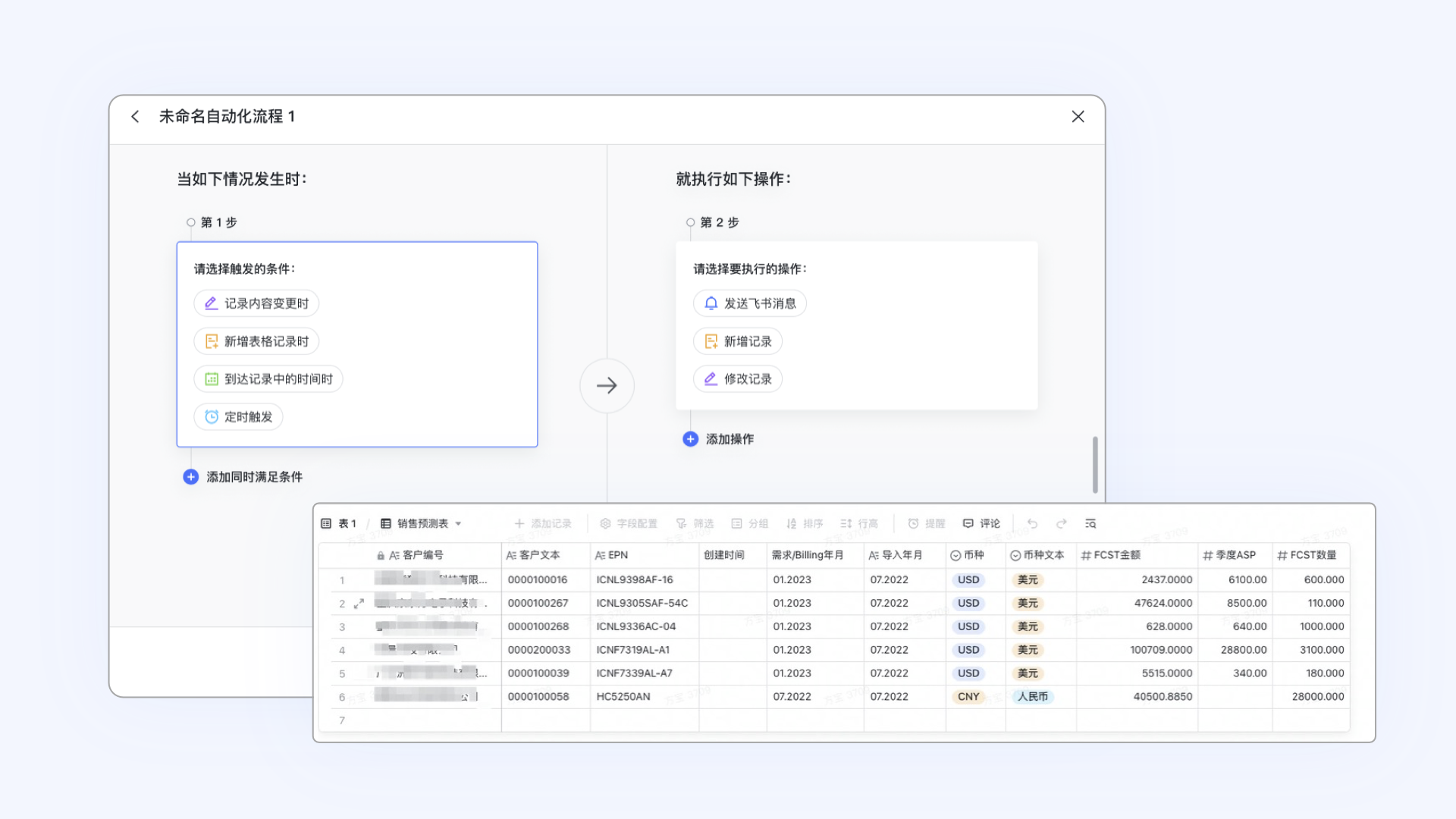Image resolution: width=1456 pixels, height=819 pixels.
Task: Select trigger 定时触发
Action: click(x=238, y=417)
